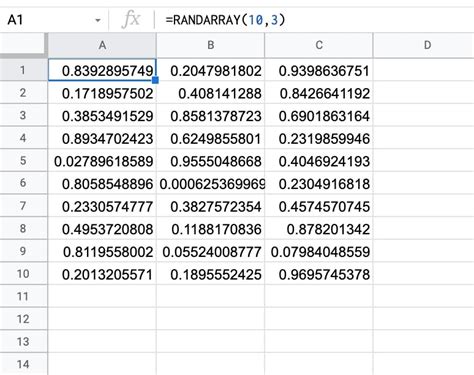Select cell containing 0.4574570745

[x=319, y=206]
